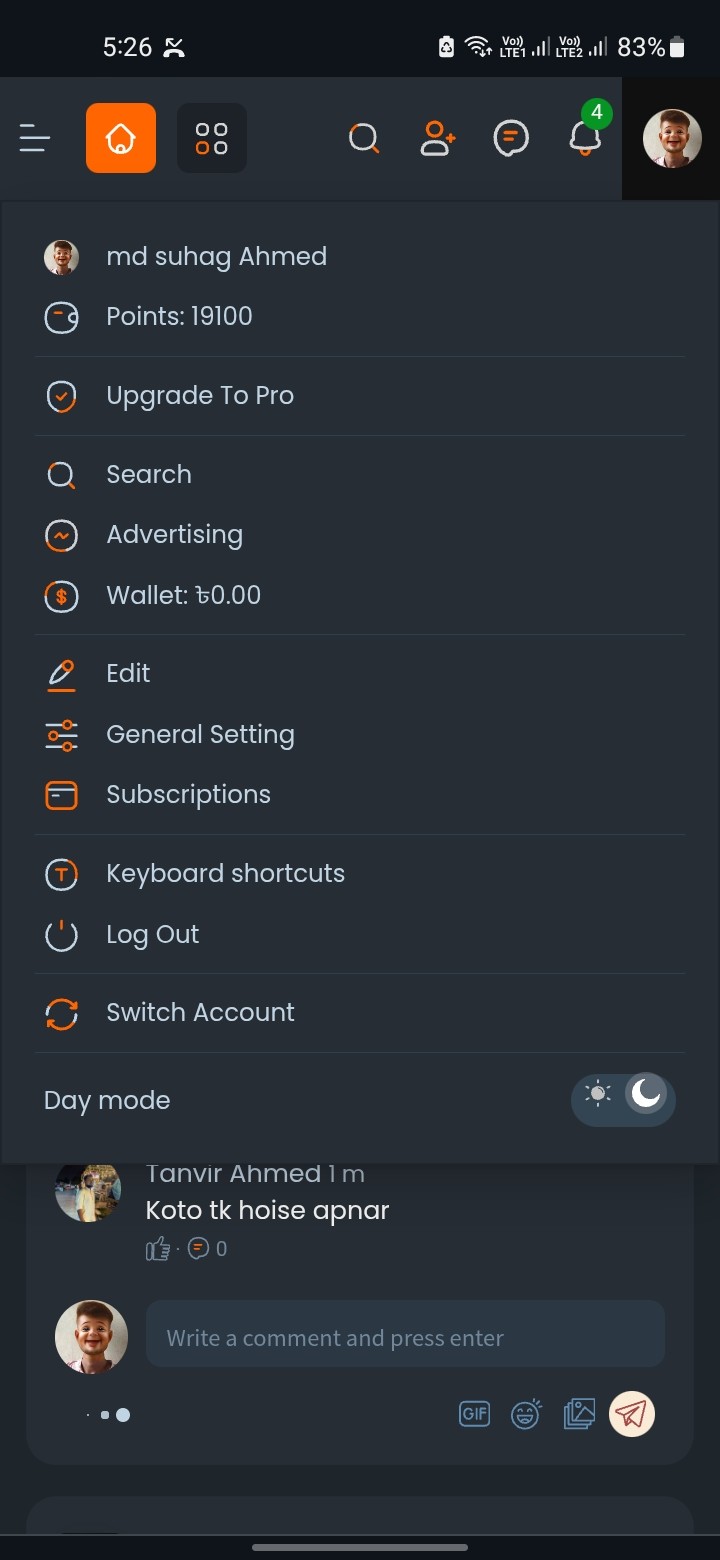Image resolution: width=720 pixels, height=1560 pixels.
Task: Open General Setting from the menu
Action: click(200, 734)
